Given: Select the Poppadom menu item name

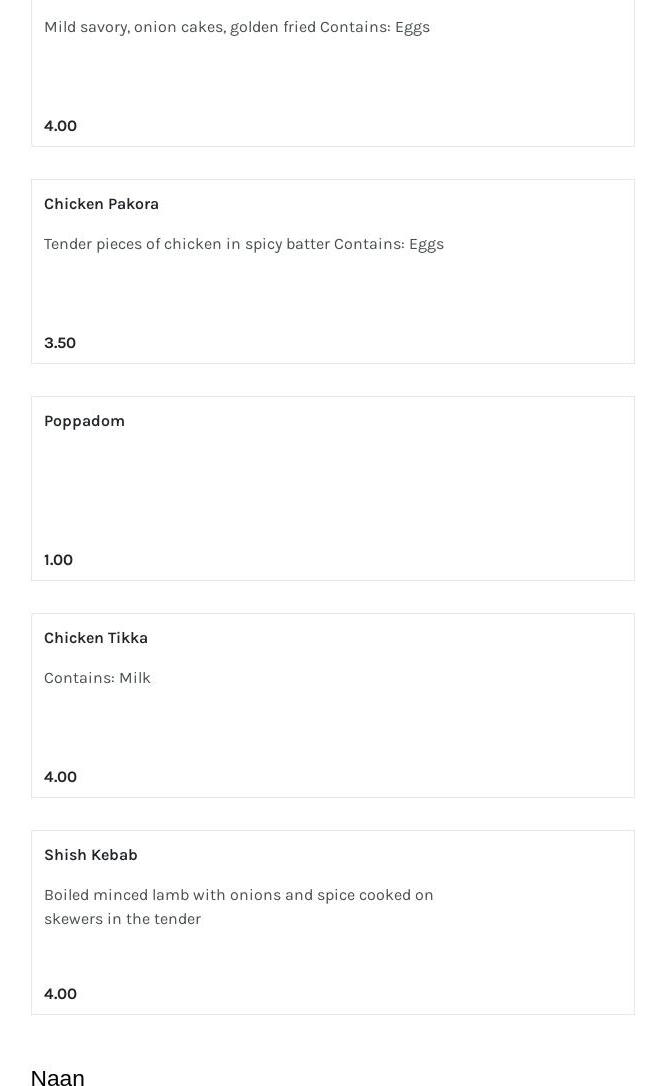Looking at the screenshot, I should [84, 421].
